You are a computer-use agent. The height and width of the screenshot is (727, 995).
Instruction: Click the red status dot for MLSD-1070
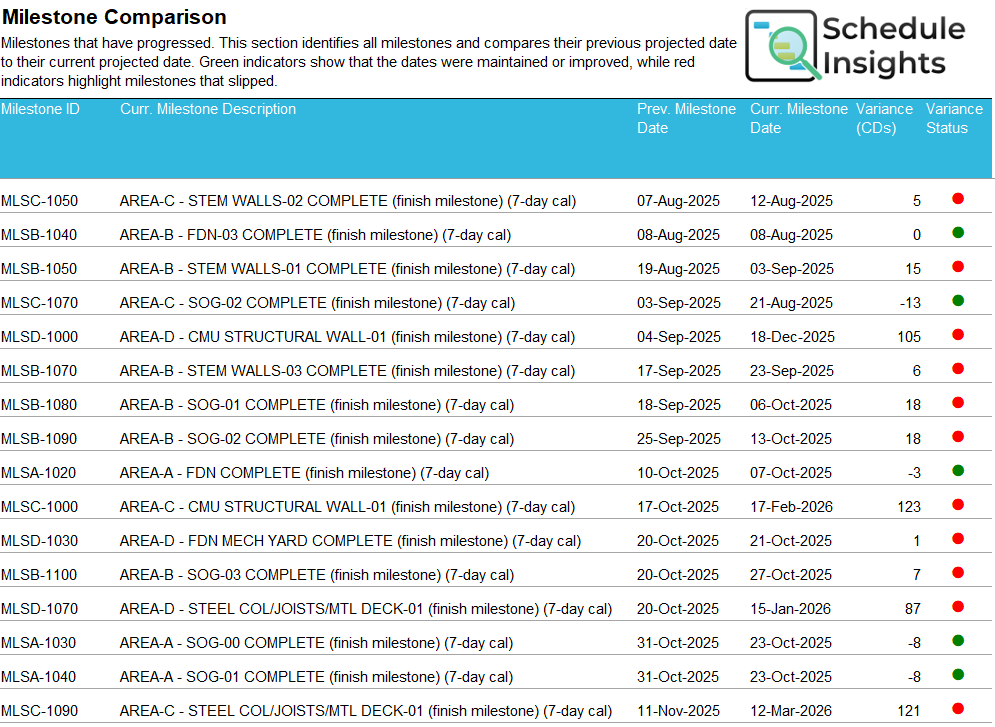(x=958, y=607)
